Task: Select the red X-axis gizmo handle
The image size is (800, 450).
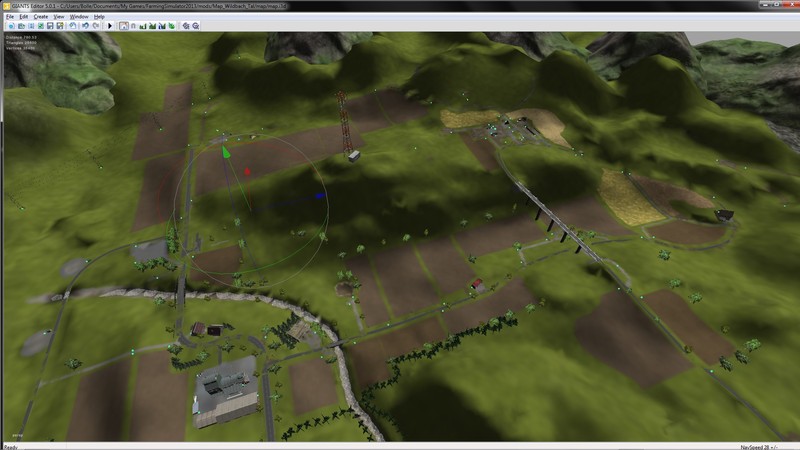Action: coord(247,171)
